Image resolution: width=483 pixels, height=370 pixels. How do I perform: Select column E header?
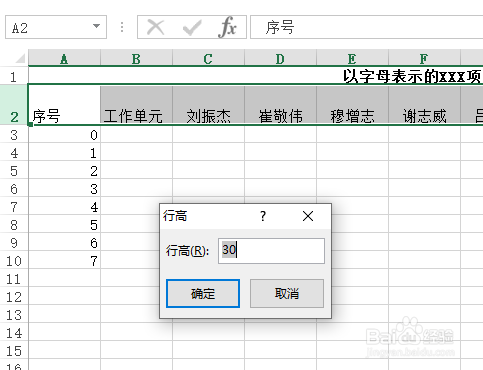pyautogui.click(x=352, y=59)
